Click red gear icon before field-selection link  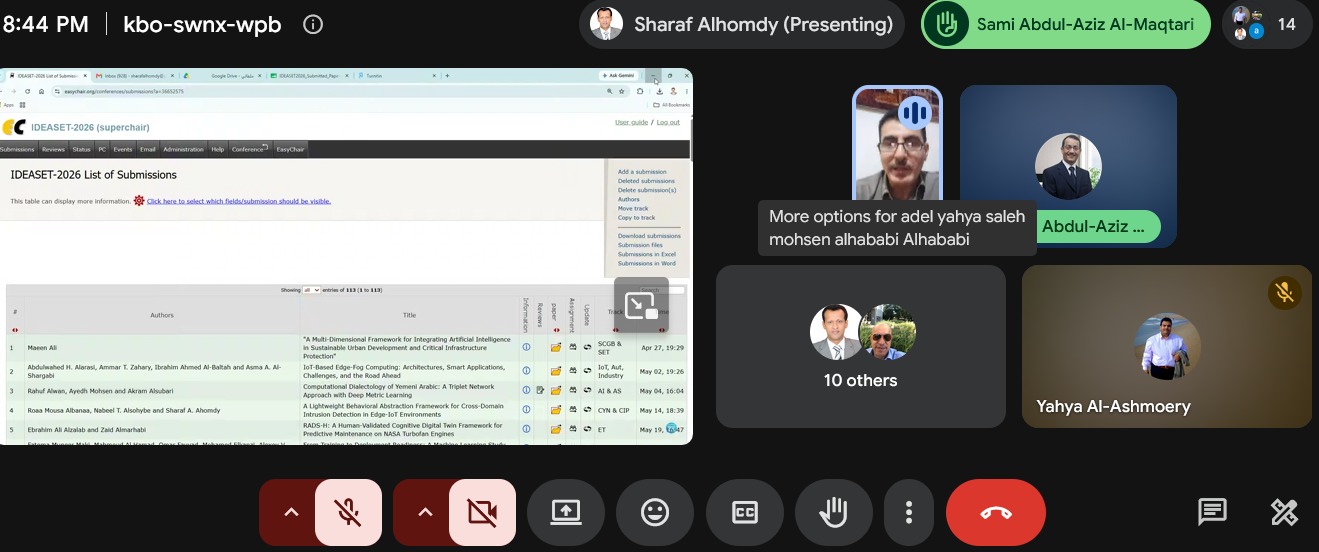click(139, 201)
